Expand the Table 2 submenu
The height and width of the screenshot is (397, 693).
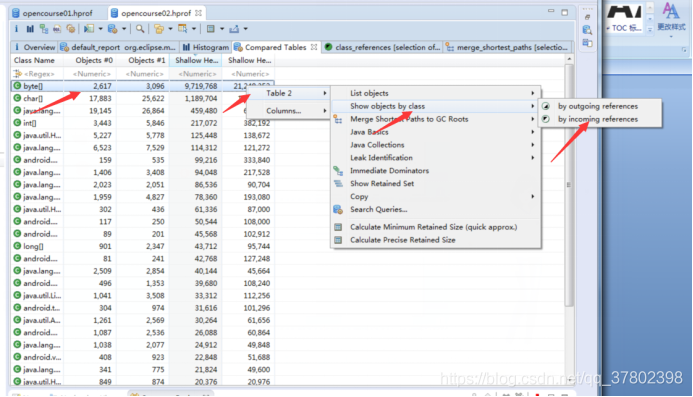[289, 93]
